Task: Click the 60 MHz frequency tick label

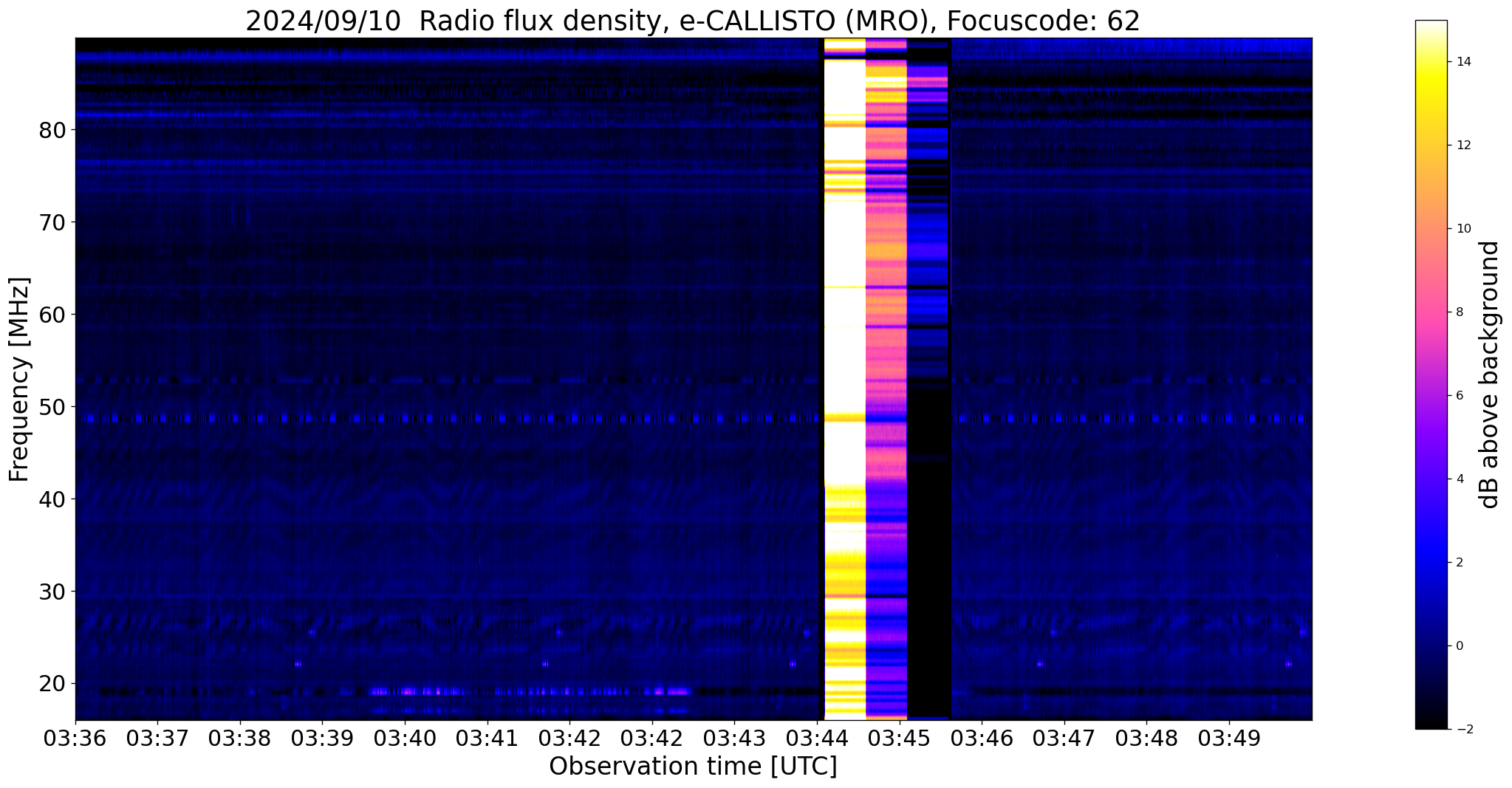Action: coord(52,315)
